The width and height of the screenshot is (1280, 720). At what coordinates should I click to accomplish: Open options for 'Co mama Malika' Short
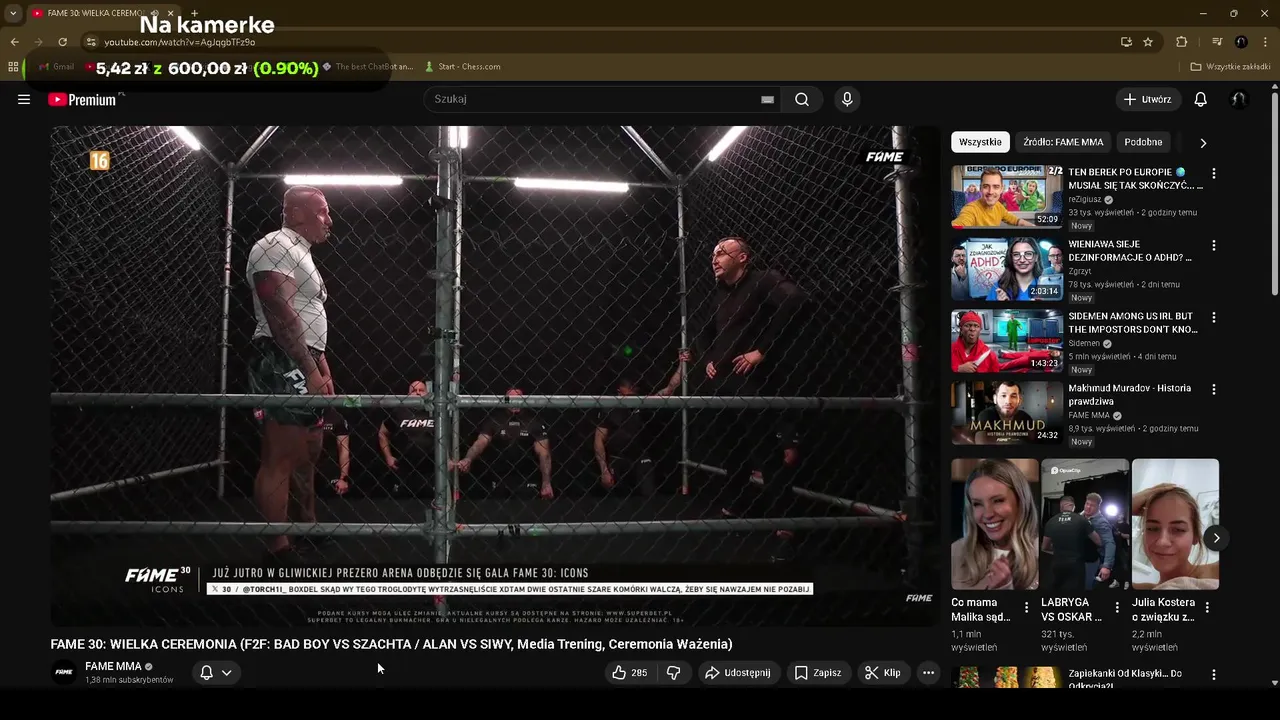click(x=1026, y=607)
